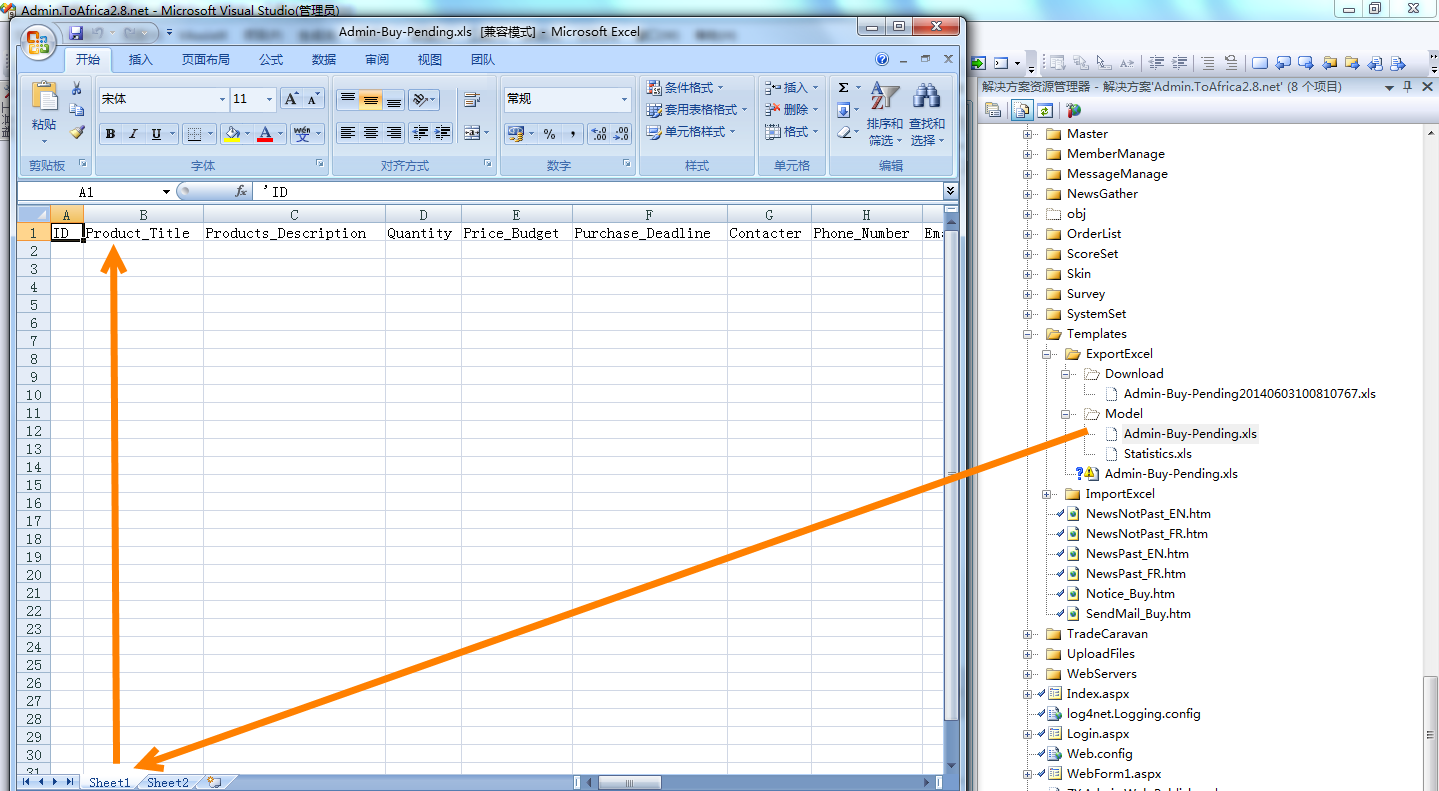The image size is (1439, 791).
Task: Apply the red font color
Action: pyautogui.click(x=265, y=134)
